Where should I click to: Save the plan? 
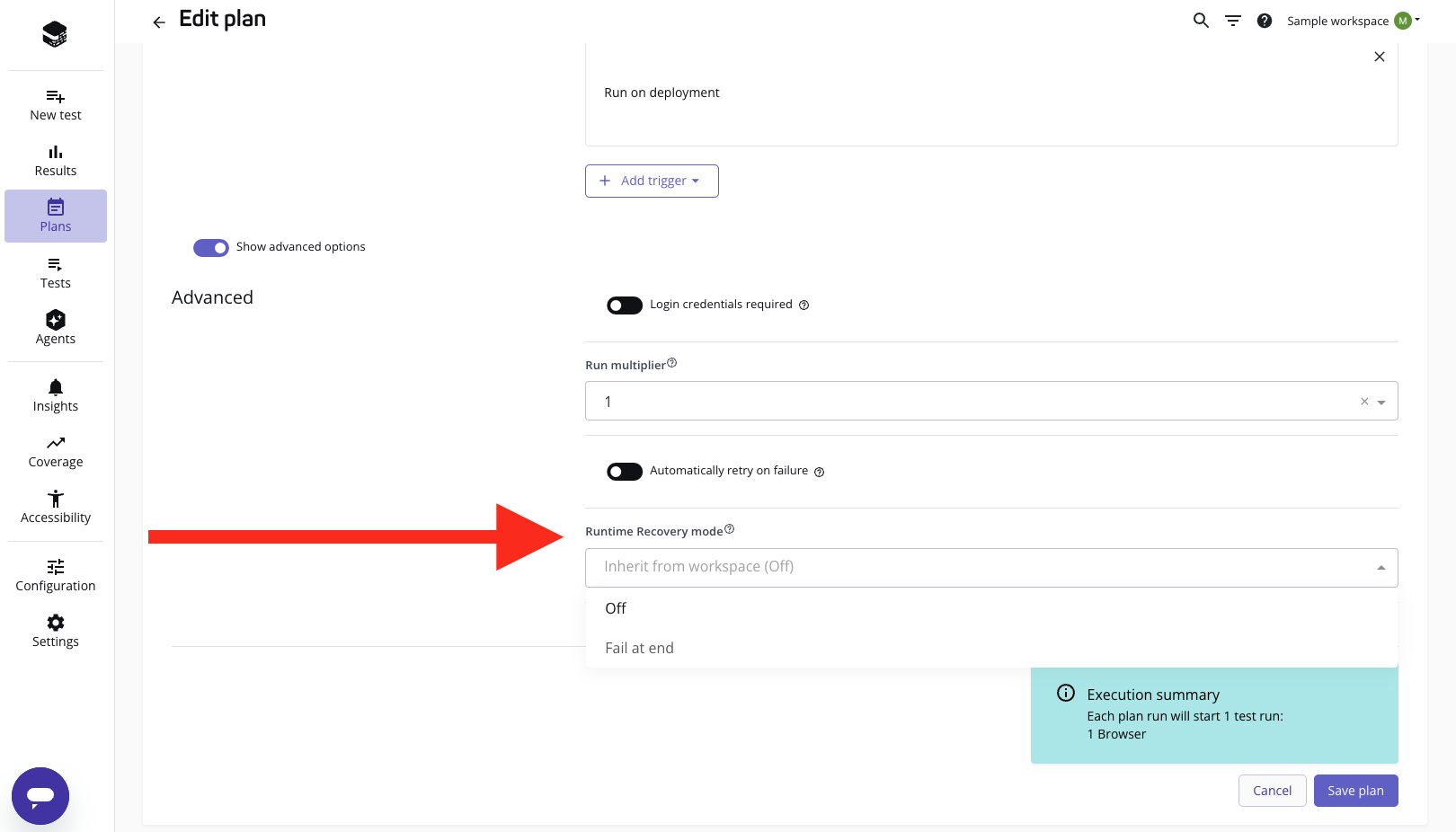[x=1355, y=791]
